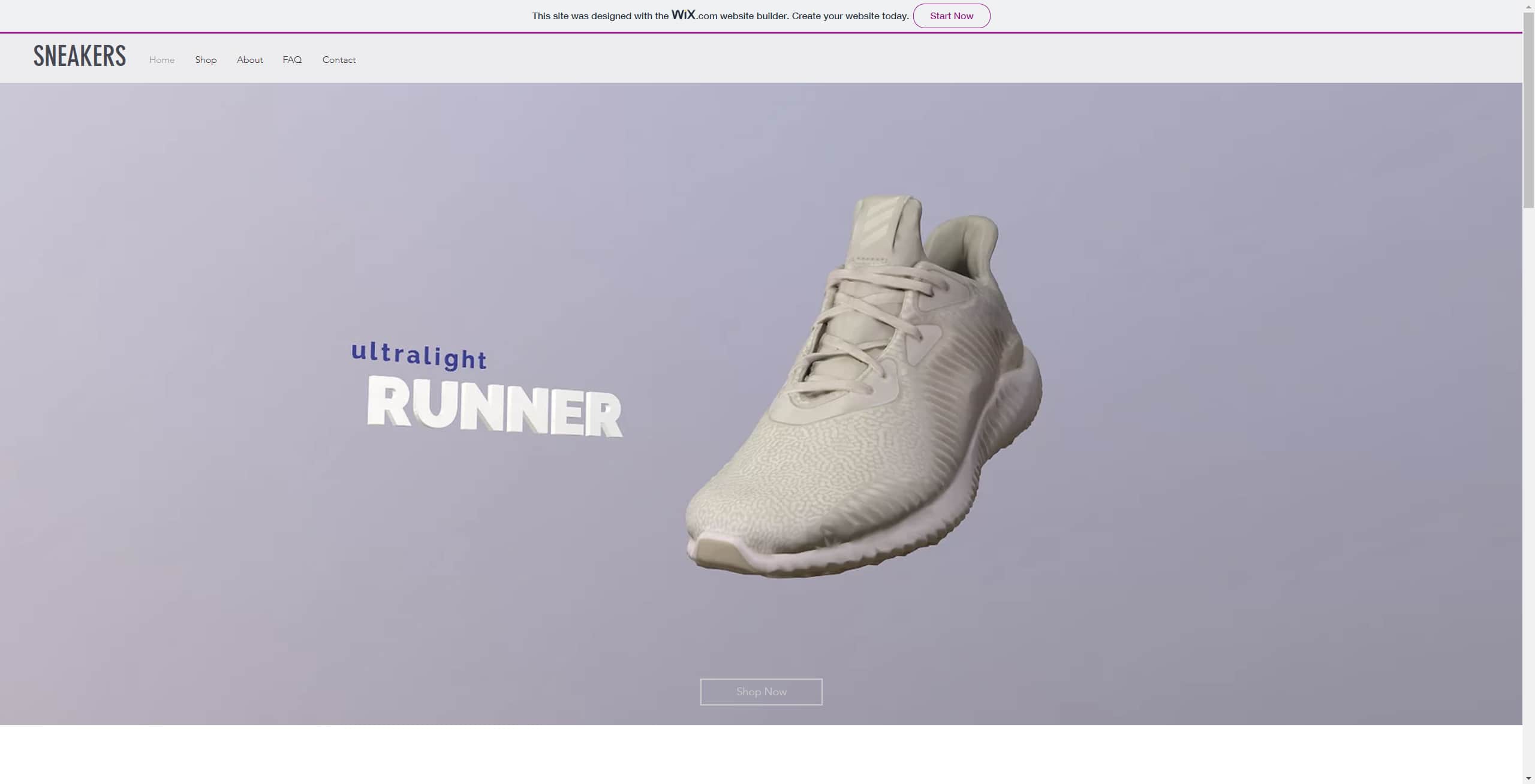This screenshot has width=1535, height=784.
Task: Open the Contact page
Action: (x=339, y=60)
